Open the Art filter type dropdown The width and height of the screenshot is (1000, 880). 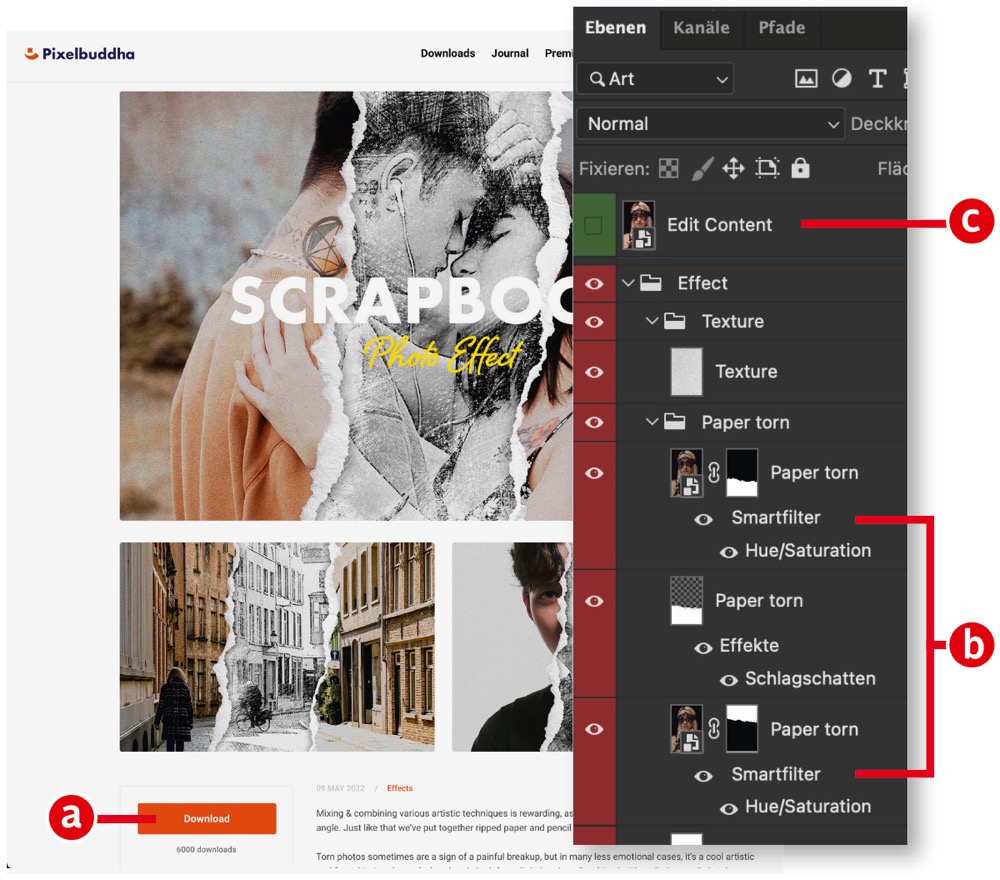coord(656,79)
